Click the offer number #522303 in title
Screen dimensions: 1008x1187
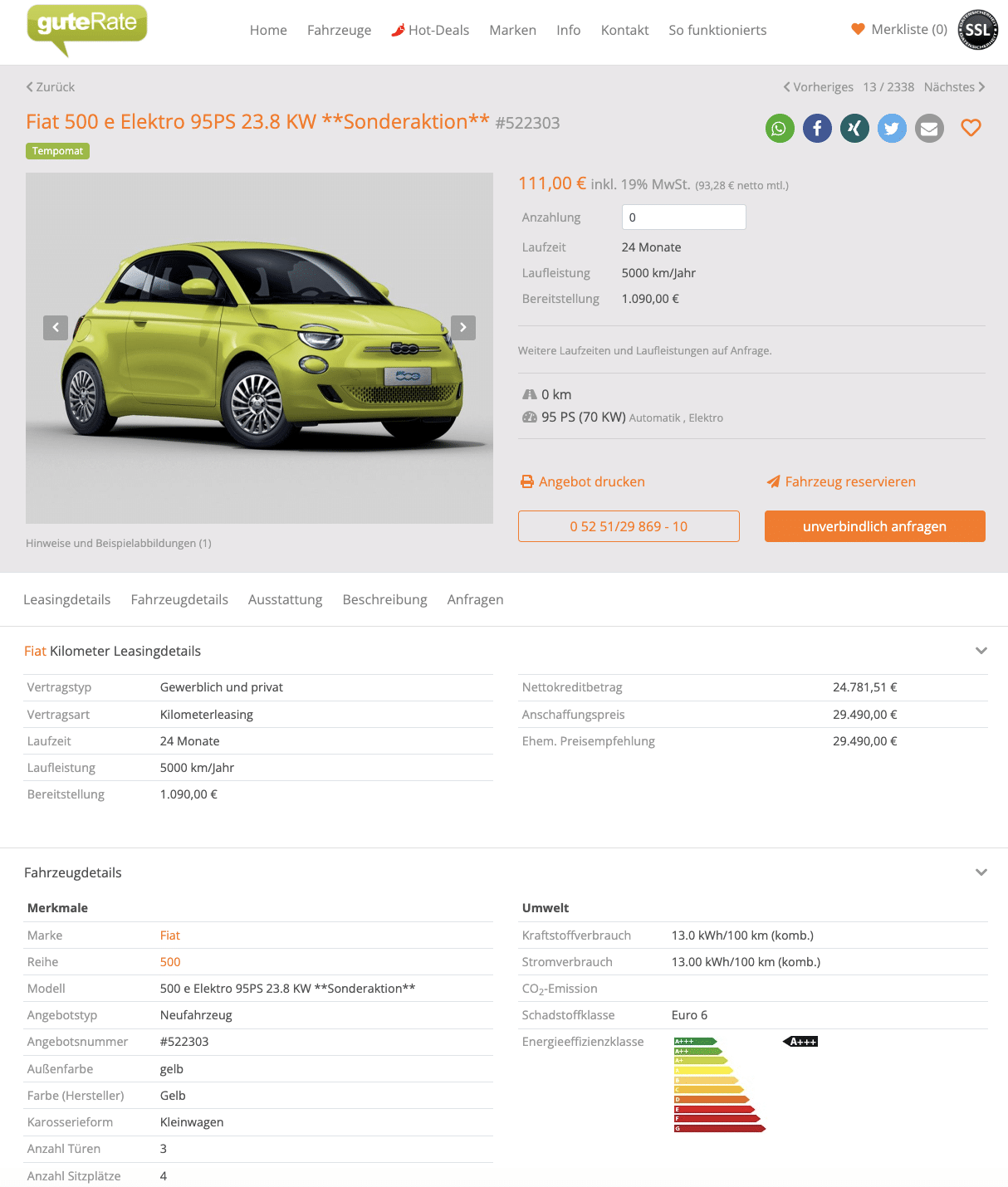(x=527, y=123)
